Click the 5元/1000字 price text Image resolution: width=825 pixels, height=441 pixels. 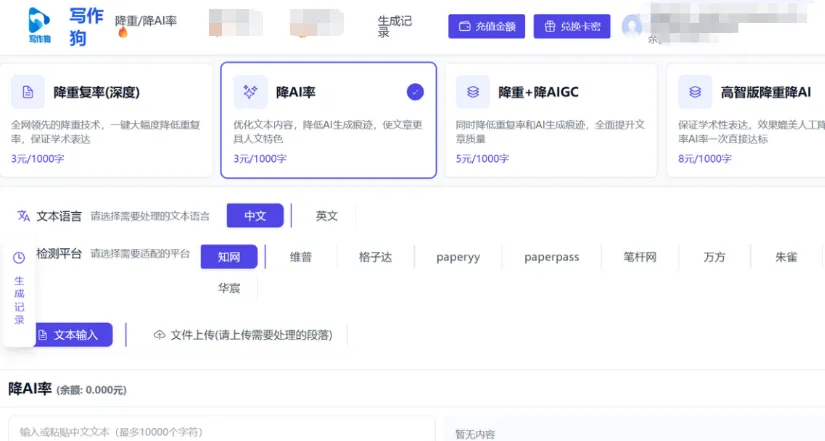pyautogui.click(x=482, y=158)
